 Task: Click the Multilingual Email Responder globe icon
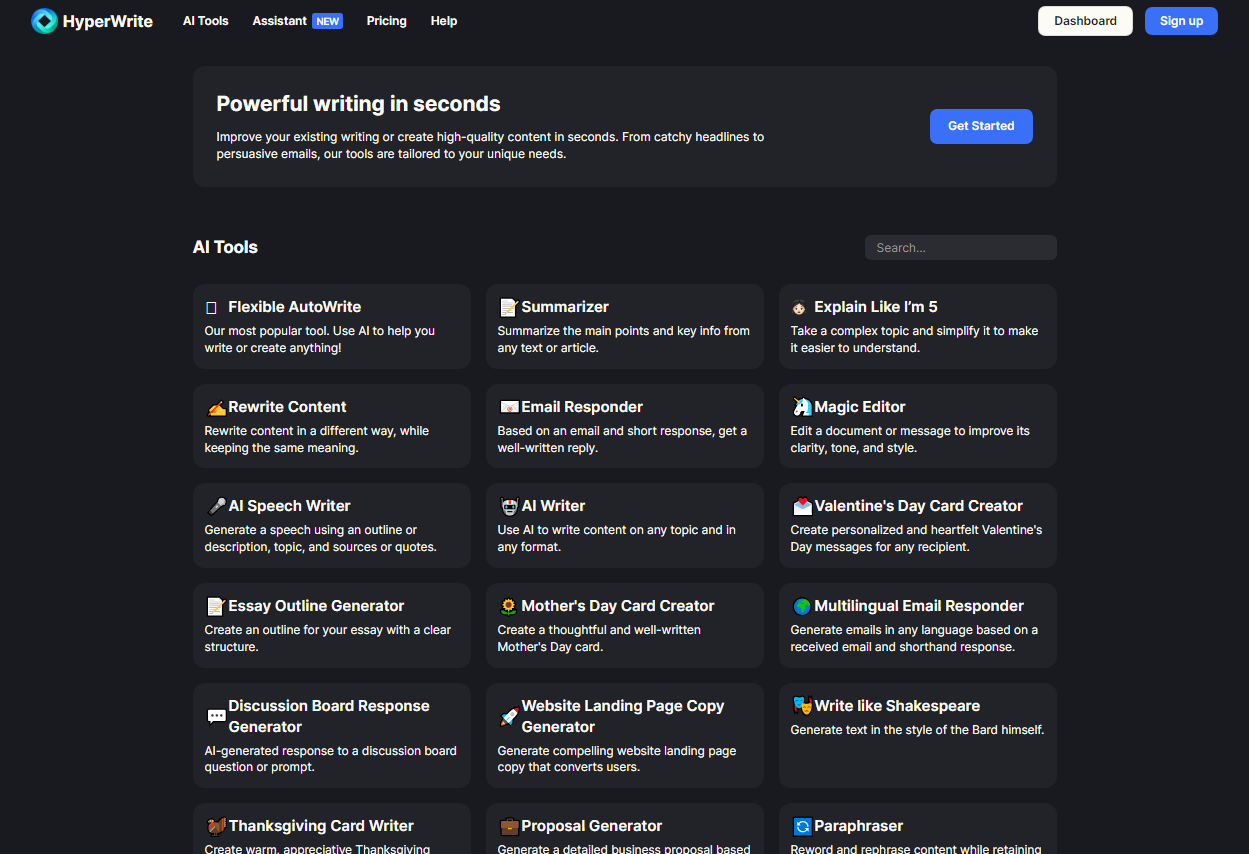point(802,607)
